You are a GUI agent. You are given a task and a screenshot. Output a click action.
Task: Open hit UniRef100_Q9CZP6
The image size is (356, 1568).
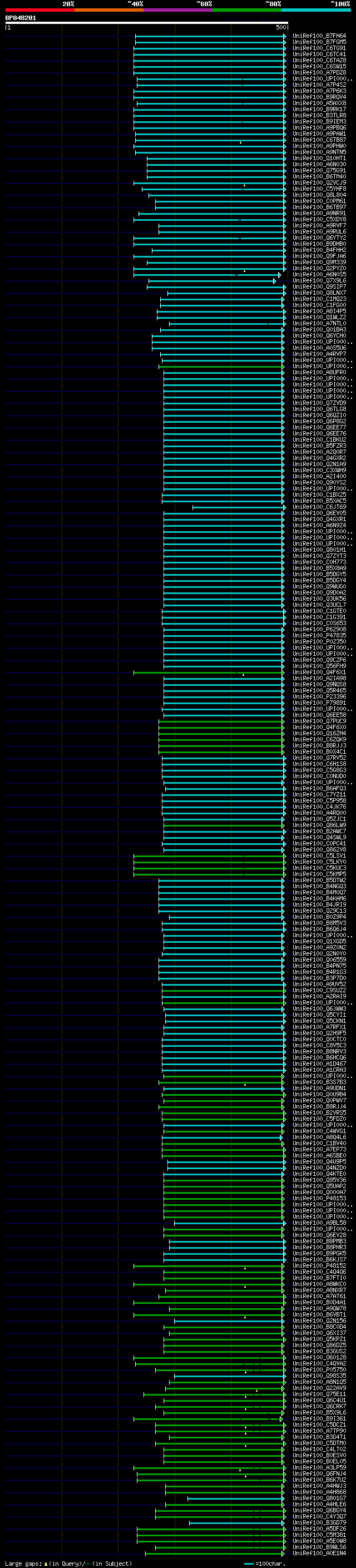(x=319, y=660)
